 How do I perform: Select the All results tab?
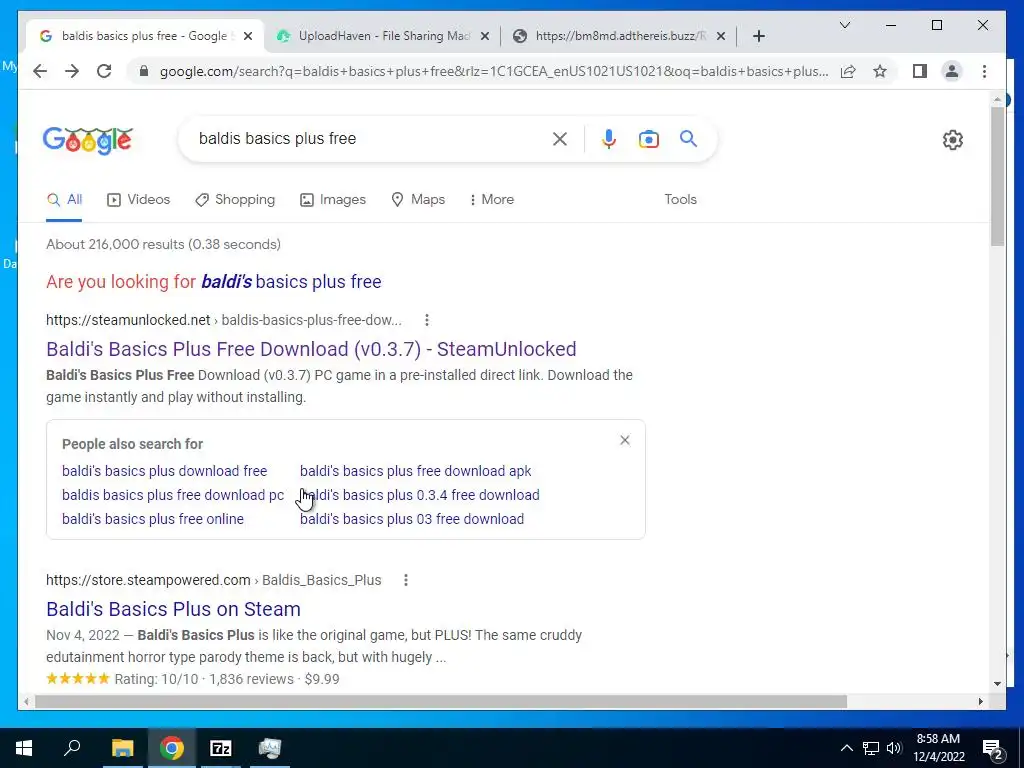click(x=64, y=200)
